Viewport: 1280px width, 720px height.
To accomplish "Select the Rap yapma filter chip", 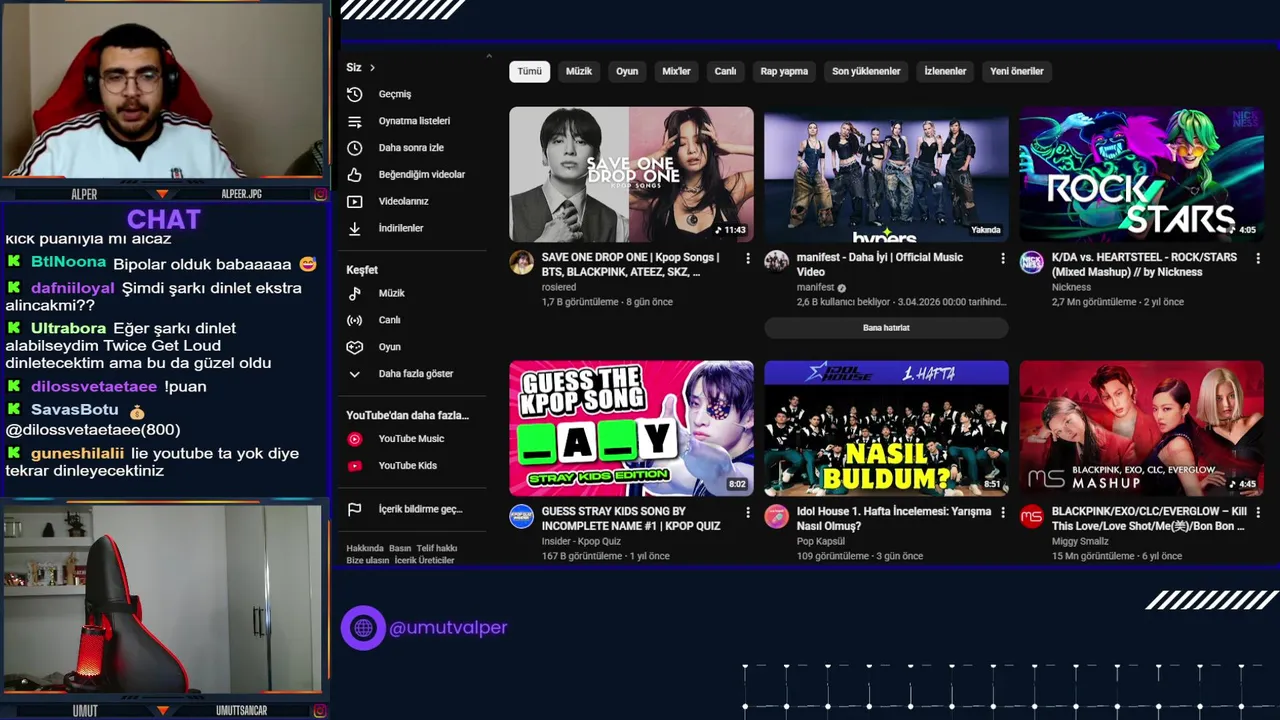I will tap(784, 71).
